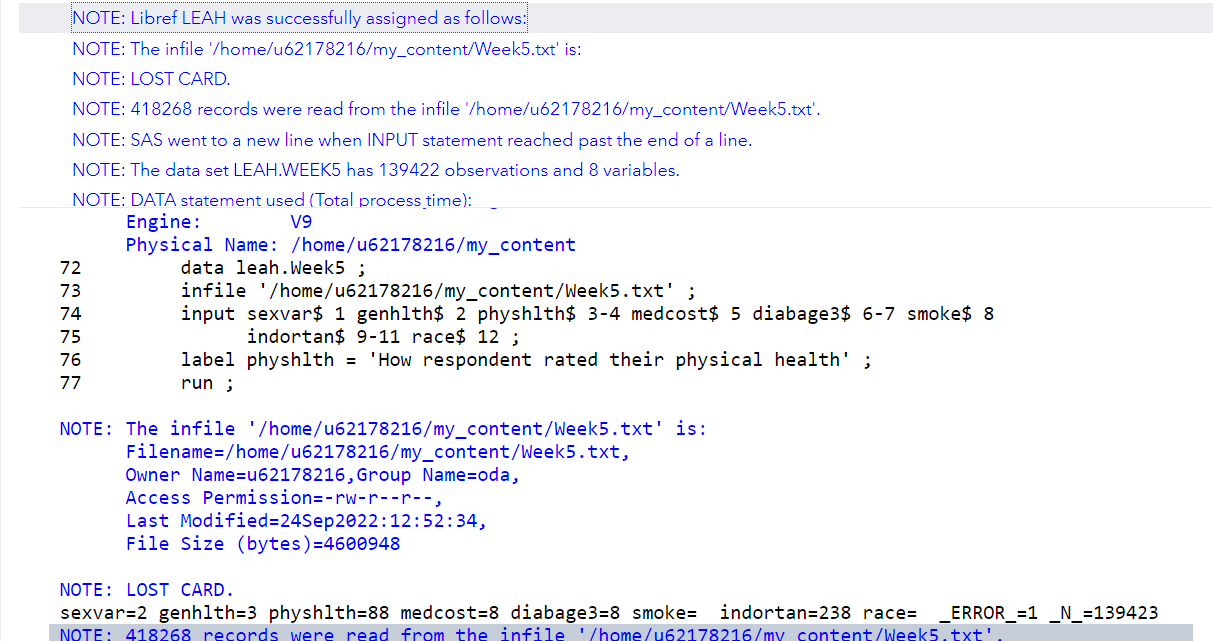Click the 'Last Modified=24Sep2022' log line
Viewport: 1213px width, 641px height.
(x=307, y=521)
